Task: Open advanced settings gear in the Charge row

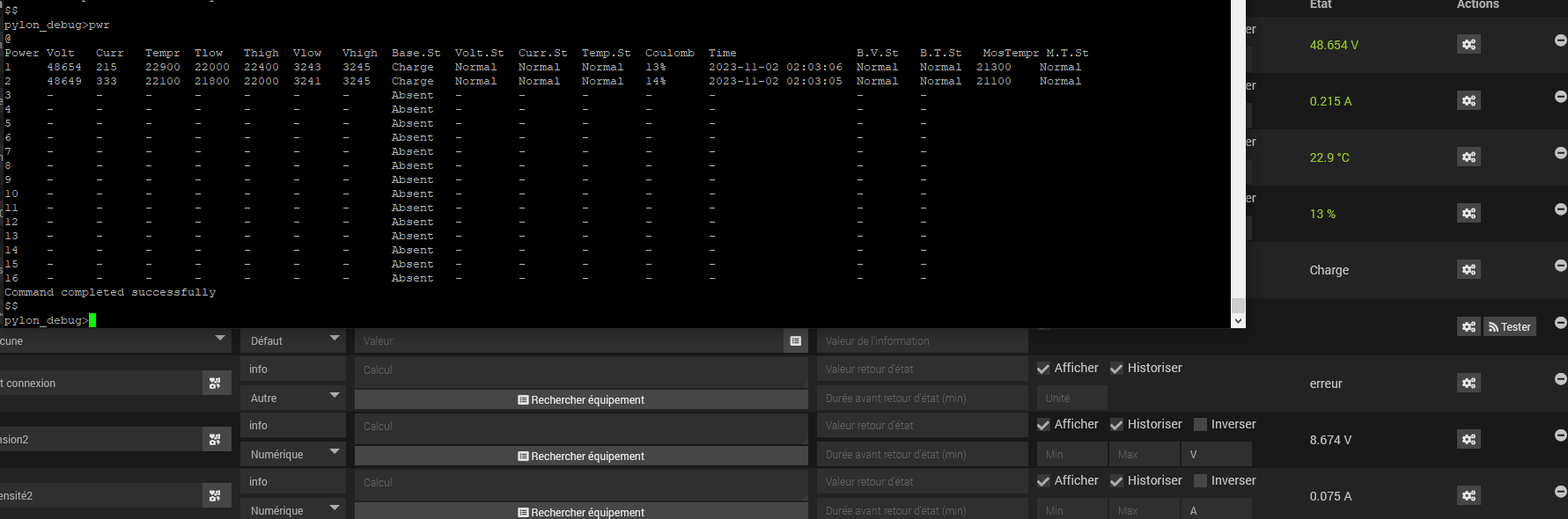Action: 1469,270
